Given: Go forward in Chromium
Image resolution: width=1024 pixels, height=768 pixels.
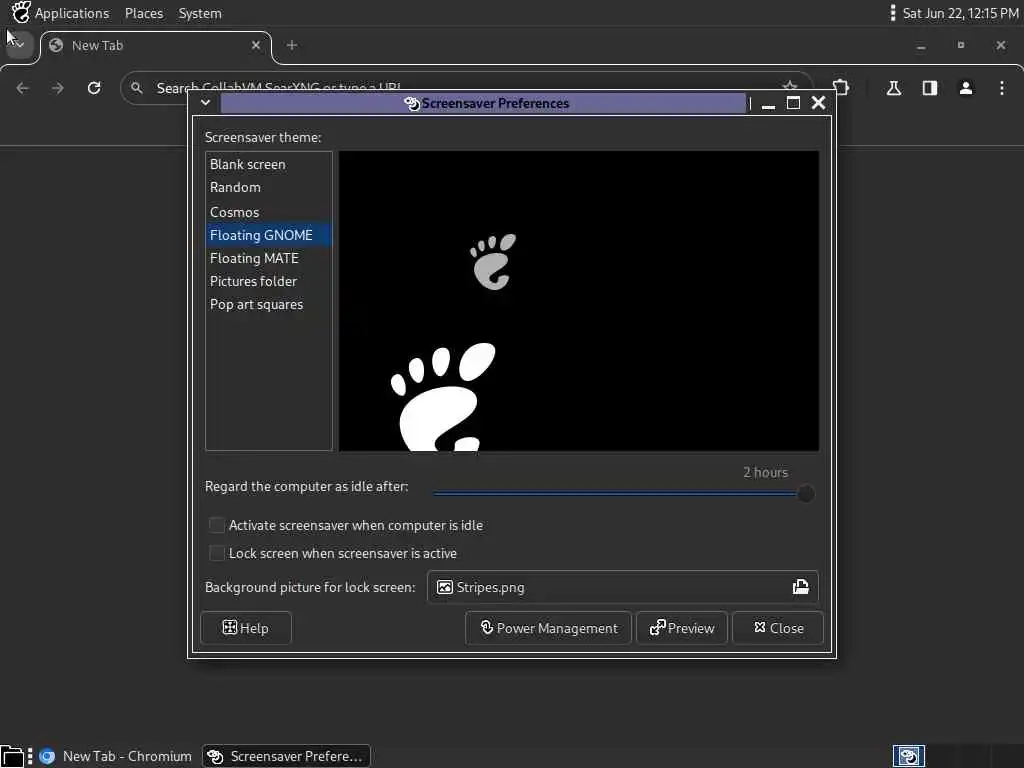Looking at the screenshot, I should click(x=58, y=88).
